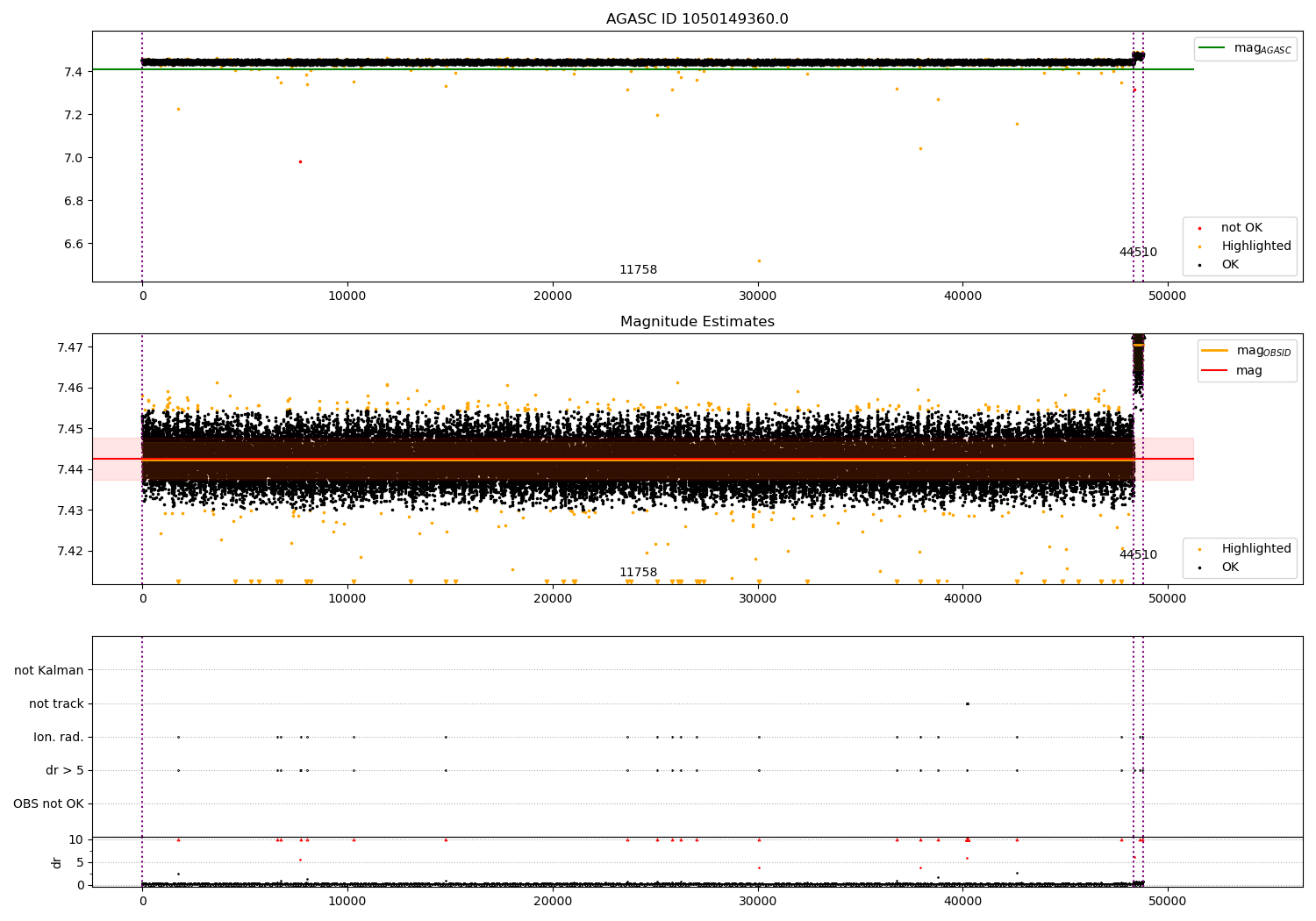Click the 'Ion. rad.' row label
The width and height of the screenshot is (1316, 921).
59,737
